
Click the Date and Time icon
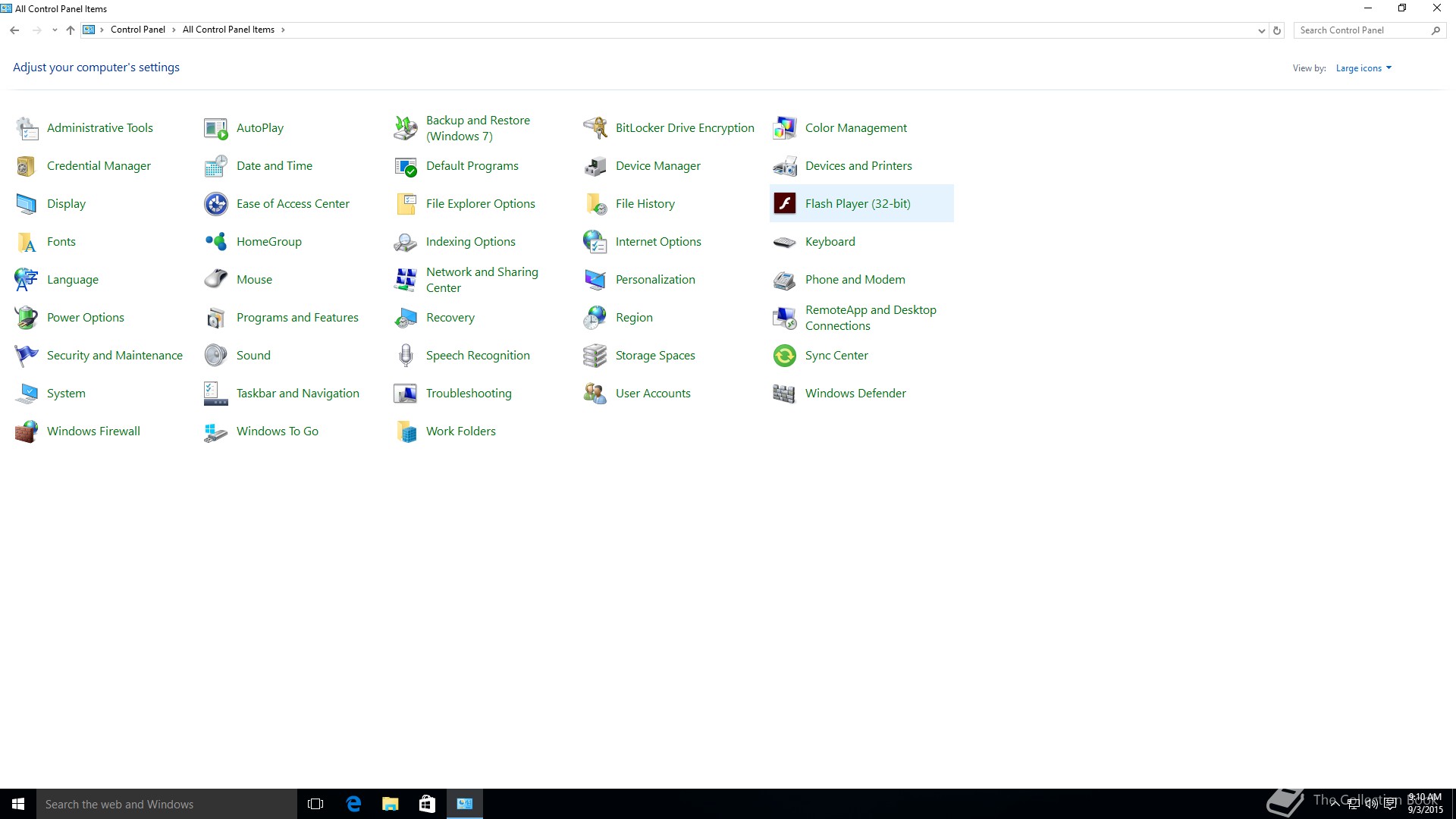[x=216, y=166]
